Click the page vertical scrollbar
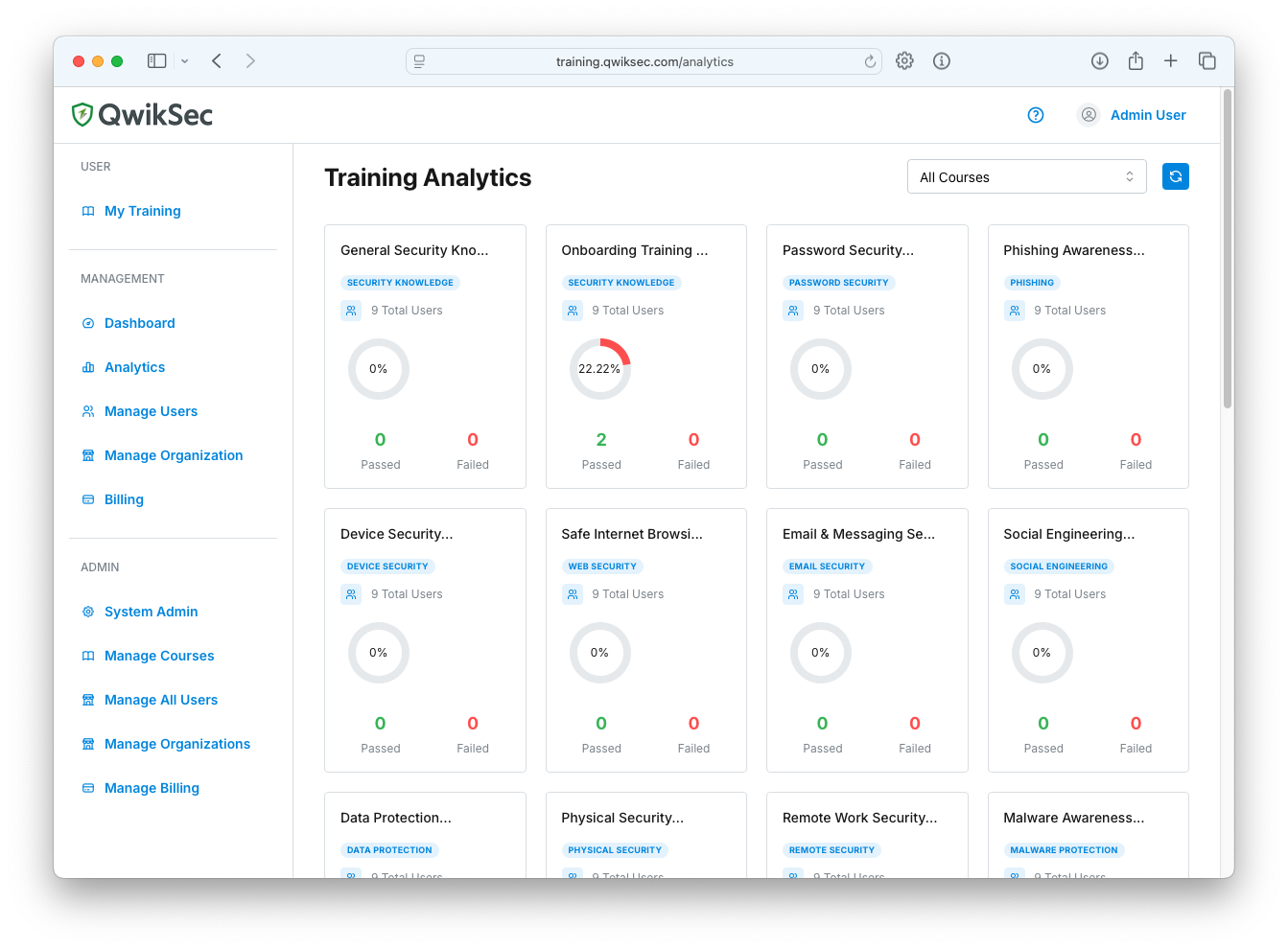Screen dimensions: 1288x949 [x=1228, y=249]
